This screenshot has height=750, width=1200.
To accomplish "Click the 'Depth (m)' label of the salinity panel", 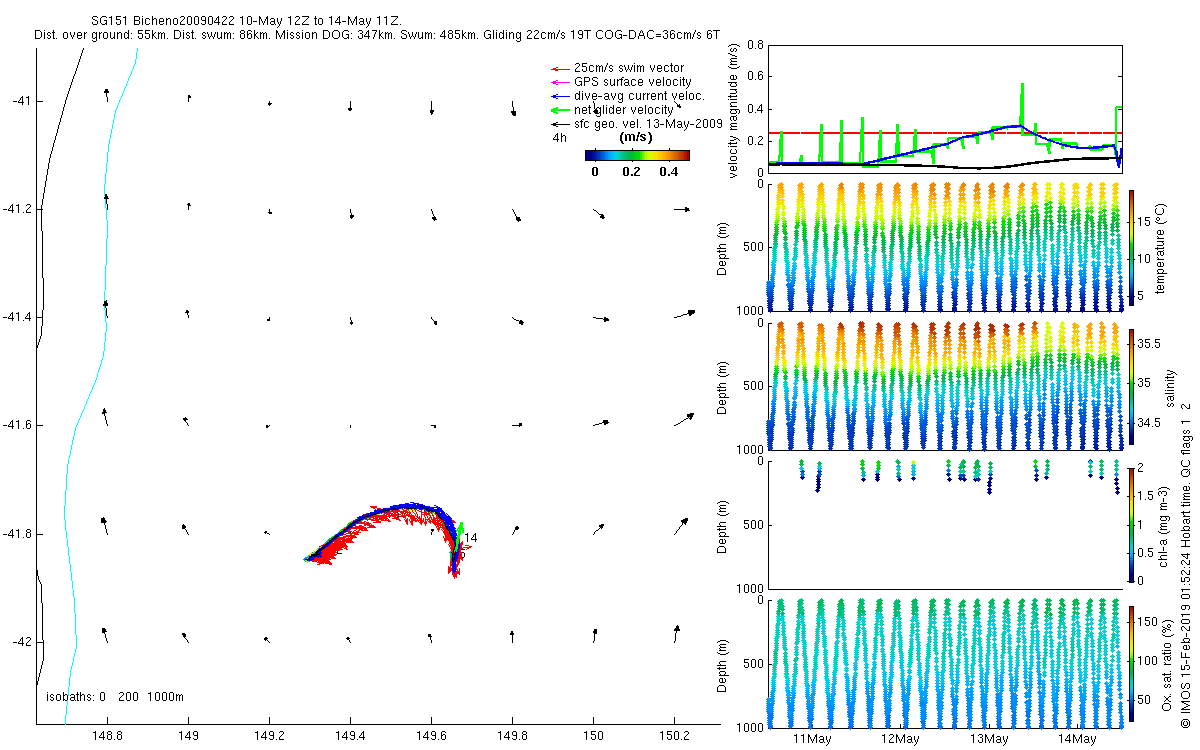I will 723,387.
